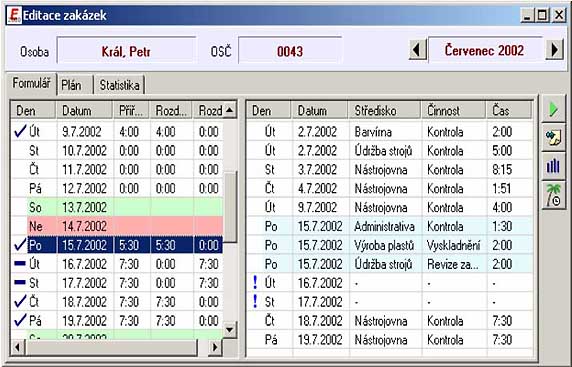Click 16.7.2002 date in left list
This screenshot has width=572, height=367.
click(84, 264)
